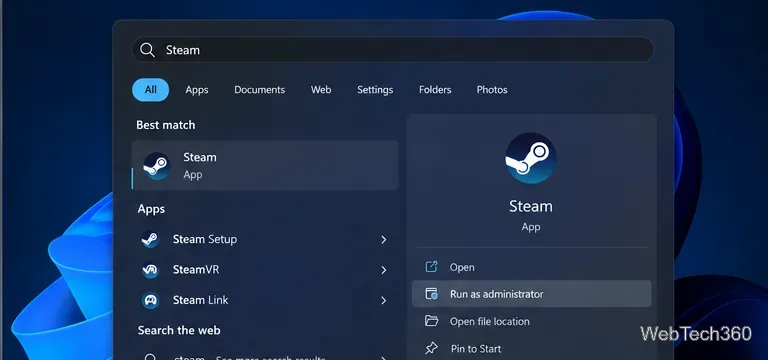The height and width of the screenshot is (360, 768).
Task: Click the Steam Setup app icon
Action: [150, 240]
